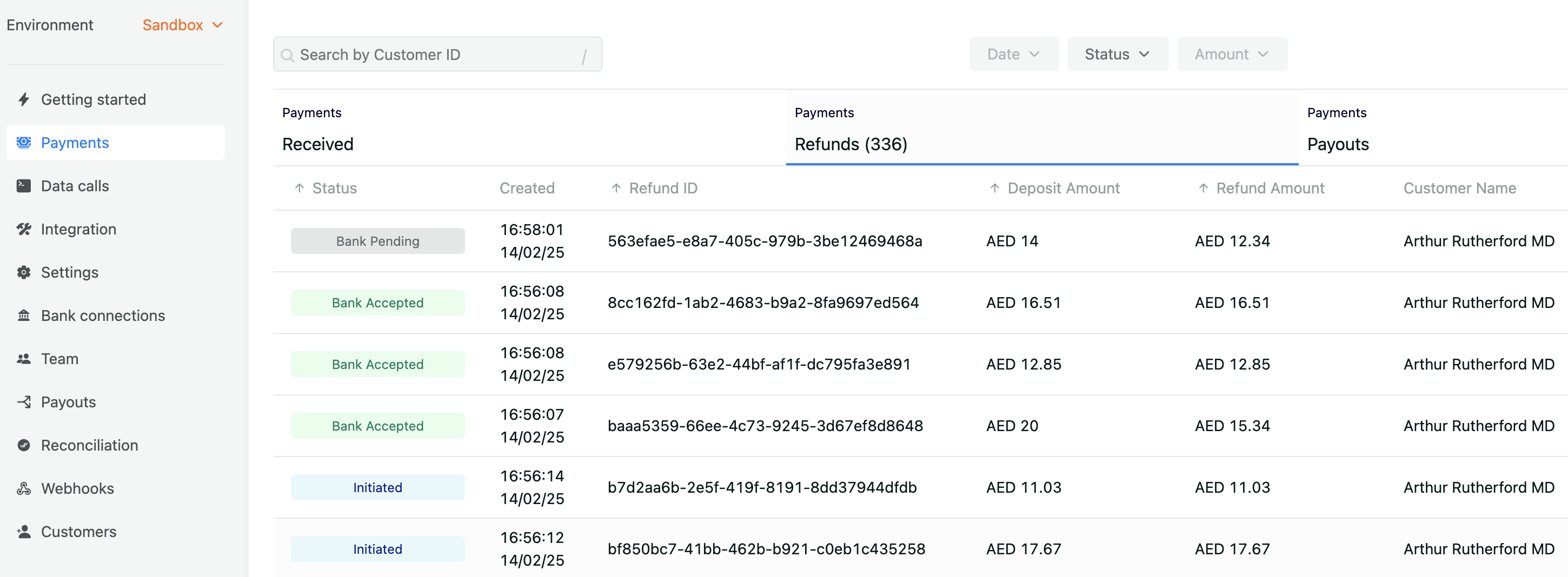Open Getting started in the sidebar
1568x577 pixels.
[x=116, y=99]
